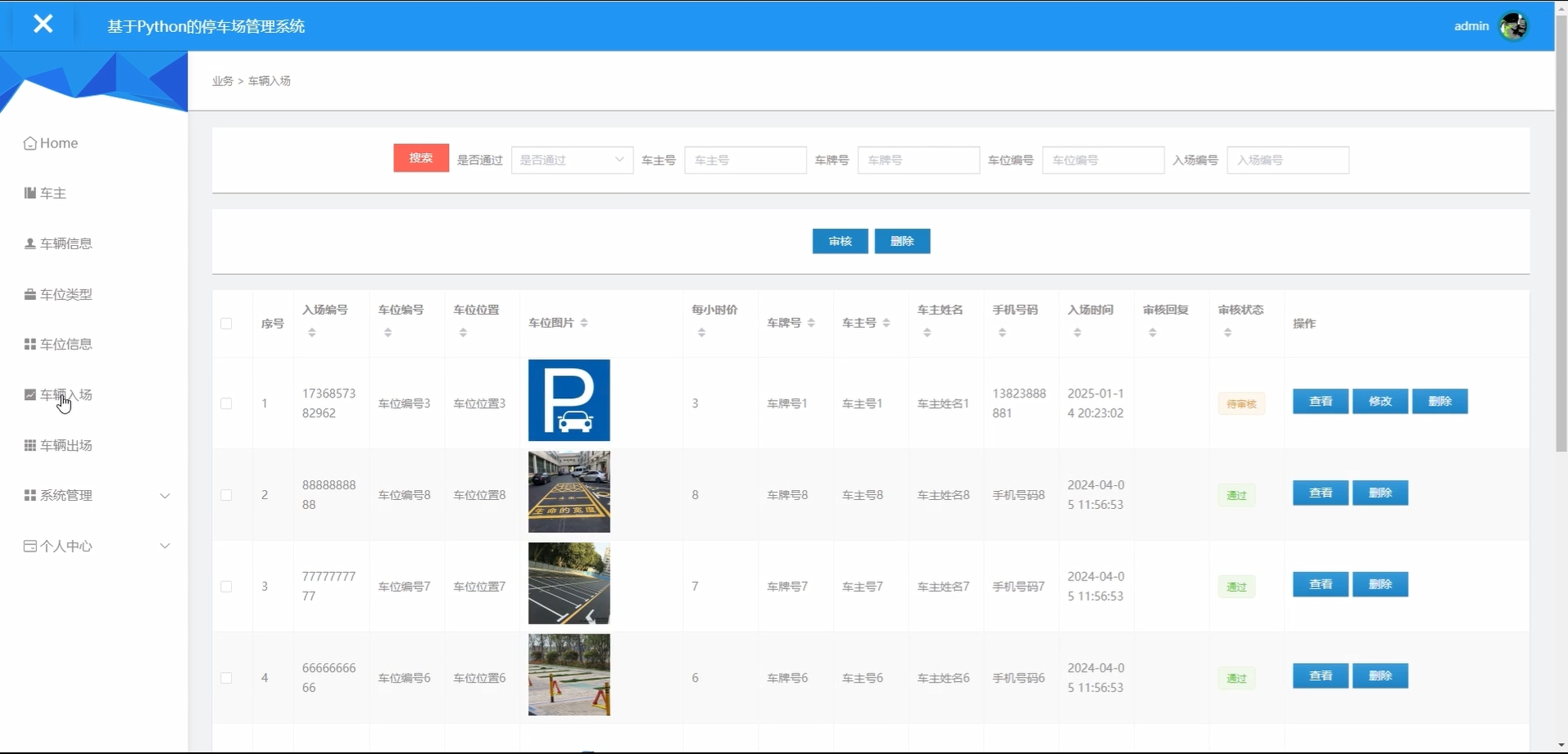Click the 审核 button
Viewport: 1568px width, 754px height.
tap(841, 241)
